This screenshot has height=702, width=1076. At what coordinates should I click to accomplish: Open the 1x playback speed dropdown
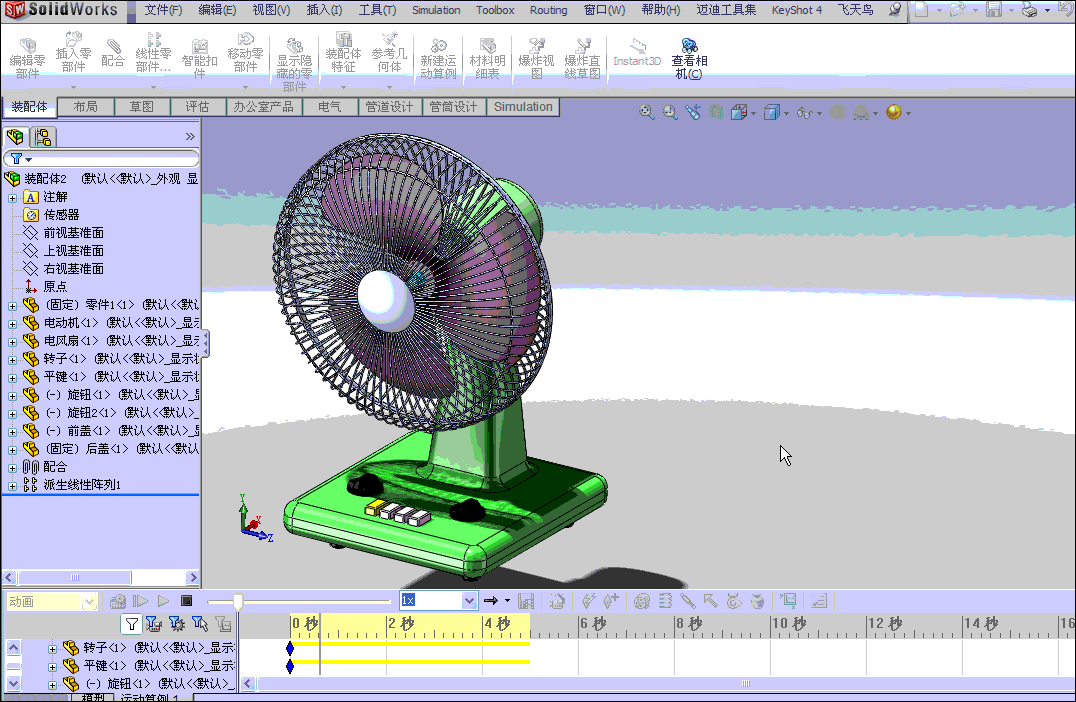pos(468,600)
